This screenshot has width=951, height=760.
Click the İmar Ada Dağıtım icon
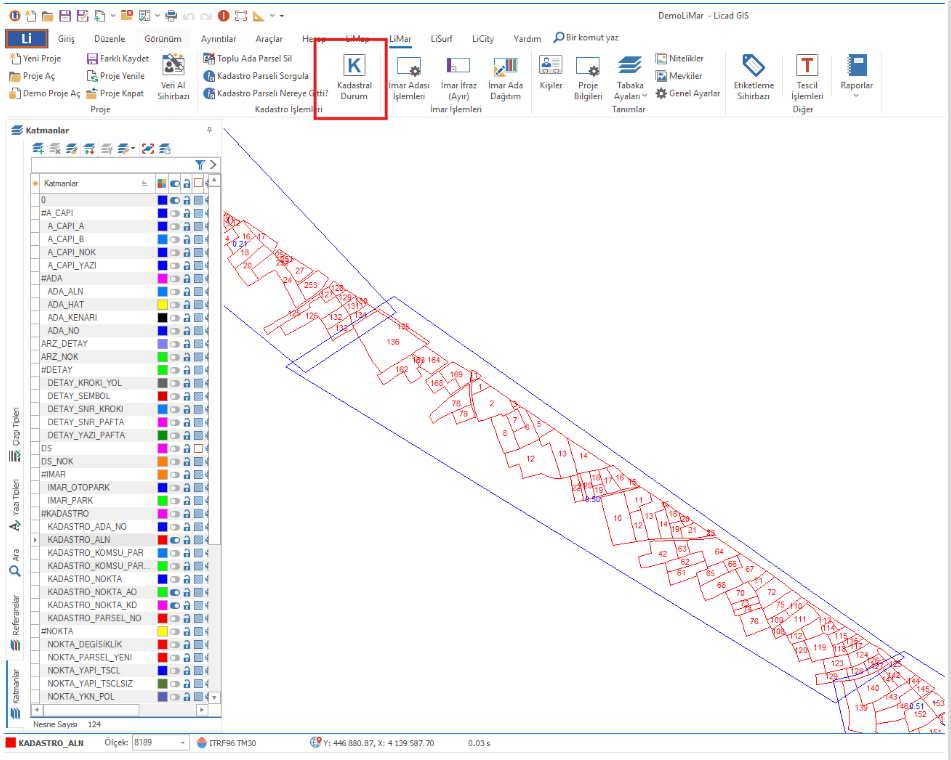[x=505, y=76]
